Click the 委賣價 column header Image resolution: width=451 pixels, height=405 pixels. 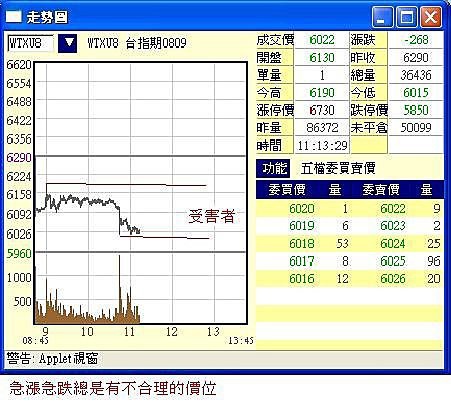(x=381, y=190)
